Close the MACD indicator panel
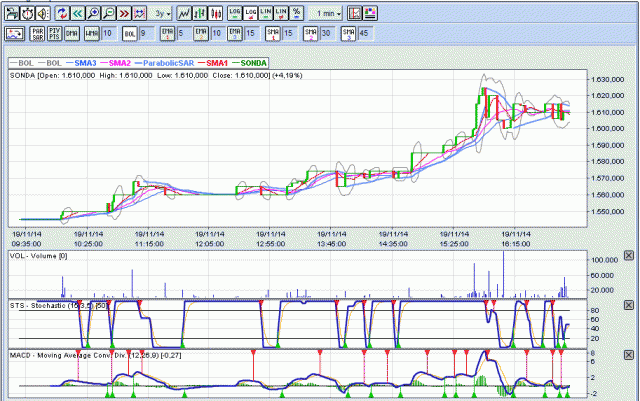The width and height of the screenshot is (640, 401). [x=628, y=356]
